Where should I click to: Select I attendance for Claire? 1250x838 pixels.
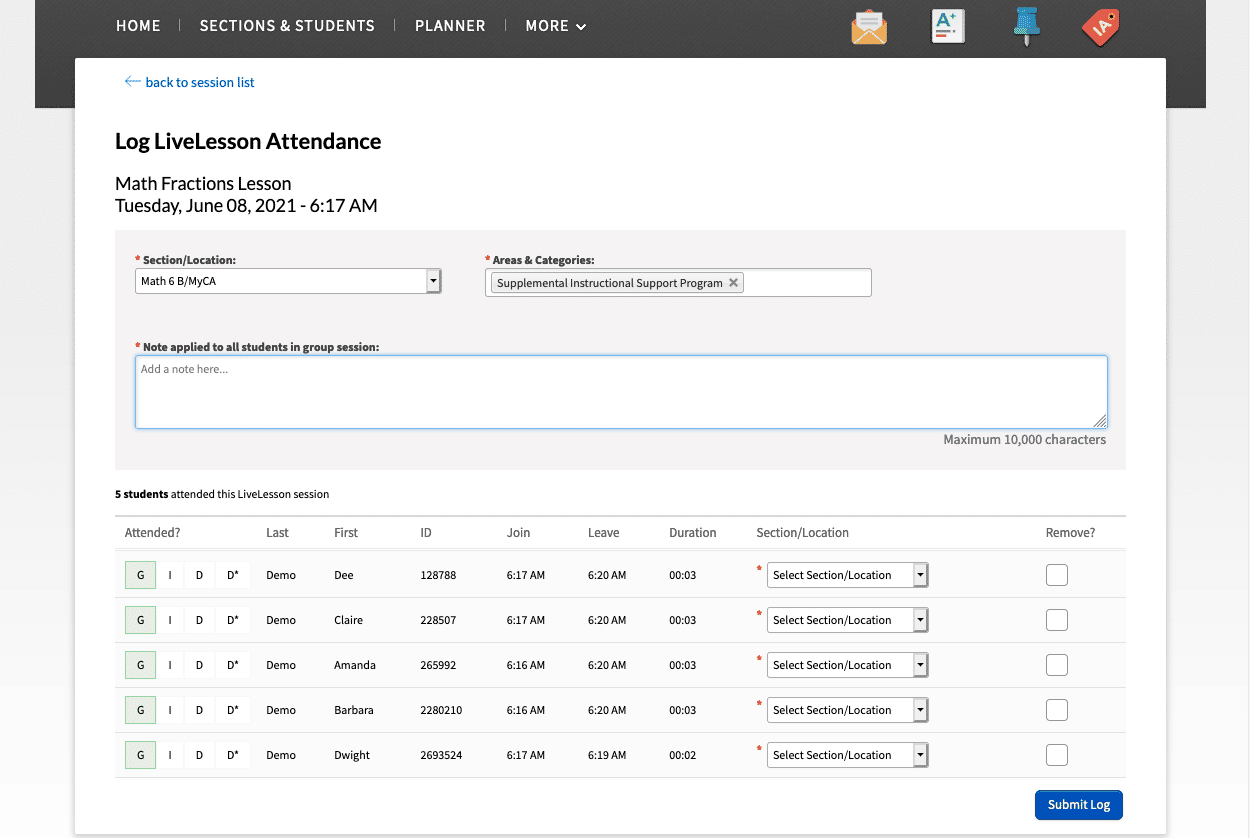[170, 620]
